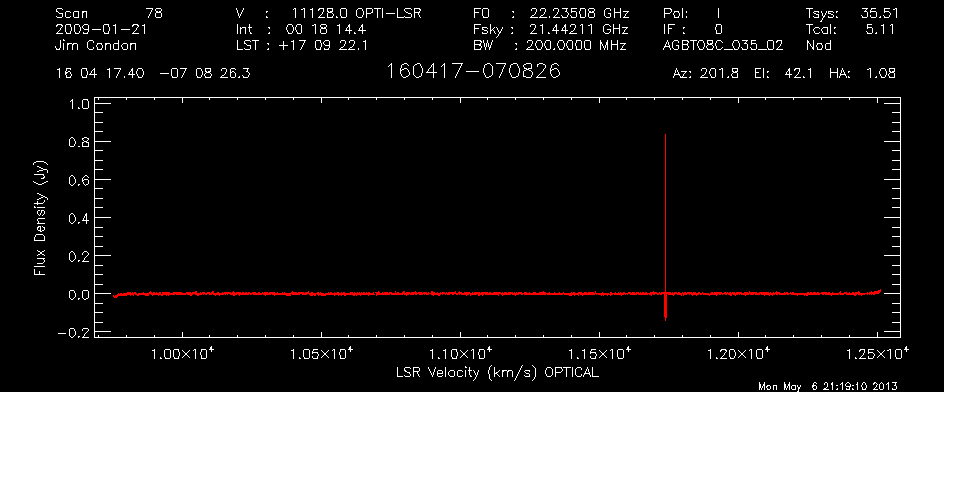Click the LSR Velocity (km/s) OPTICAL axis label
The width and height of the screenshot is (962, 490).
pos(497,372)
